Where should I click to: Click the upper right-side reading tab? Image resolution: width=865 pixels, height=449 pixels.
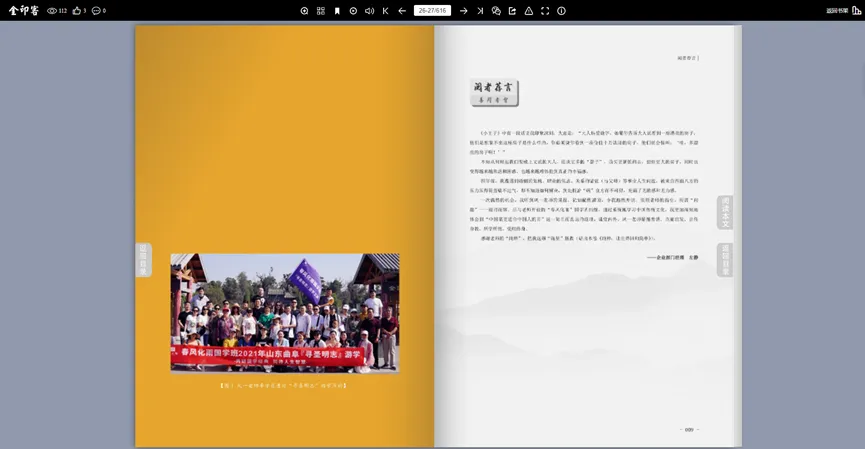coord(725,212)
